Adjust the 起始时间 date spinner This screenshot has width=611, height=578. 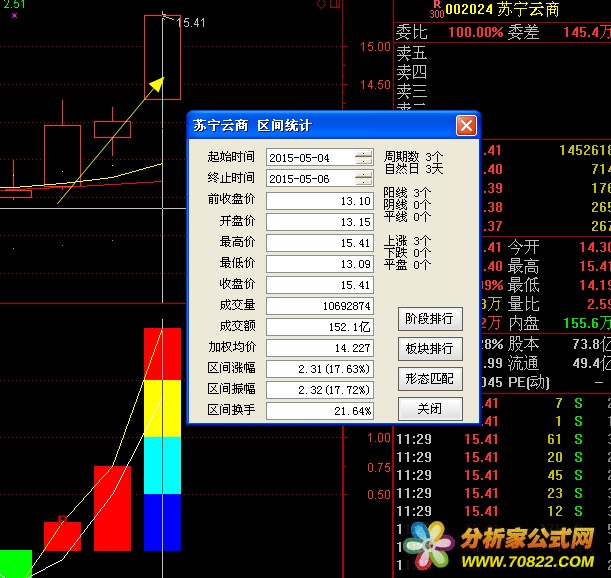tap(364, 157)
